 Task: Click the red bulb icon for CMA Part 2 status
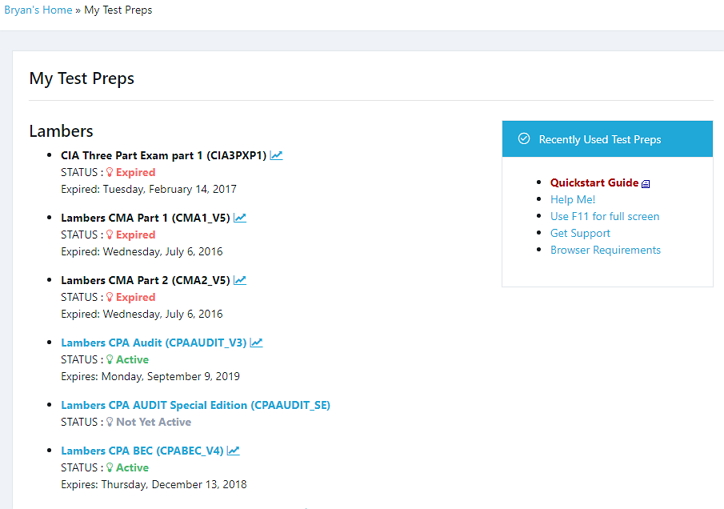pyautogui.click(x=109, y=297)
